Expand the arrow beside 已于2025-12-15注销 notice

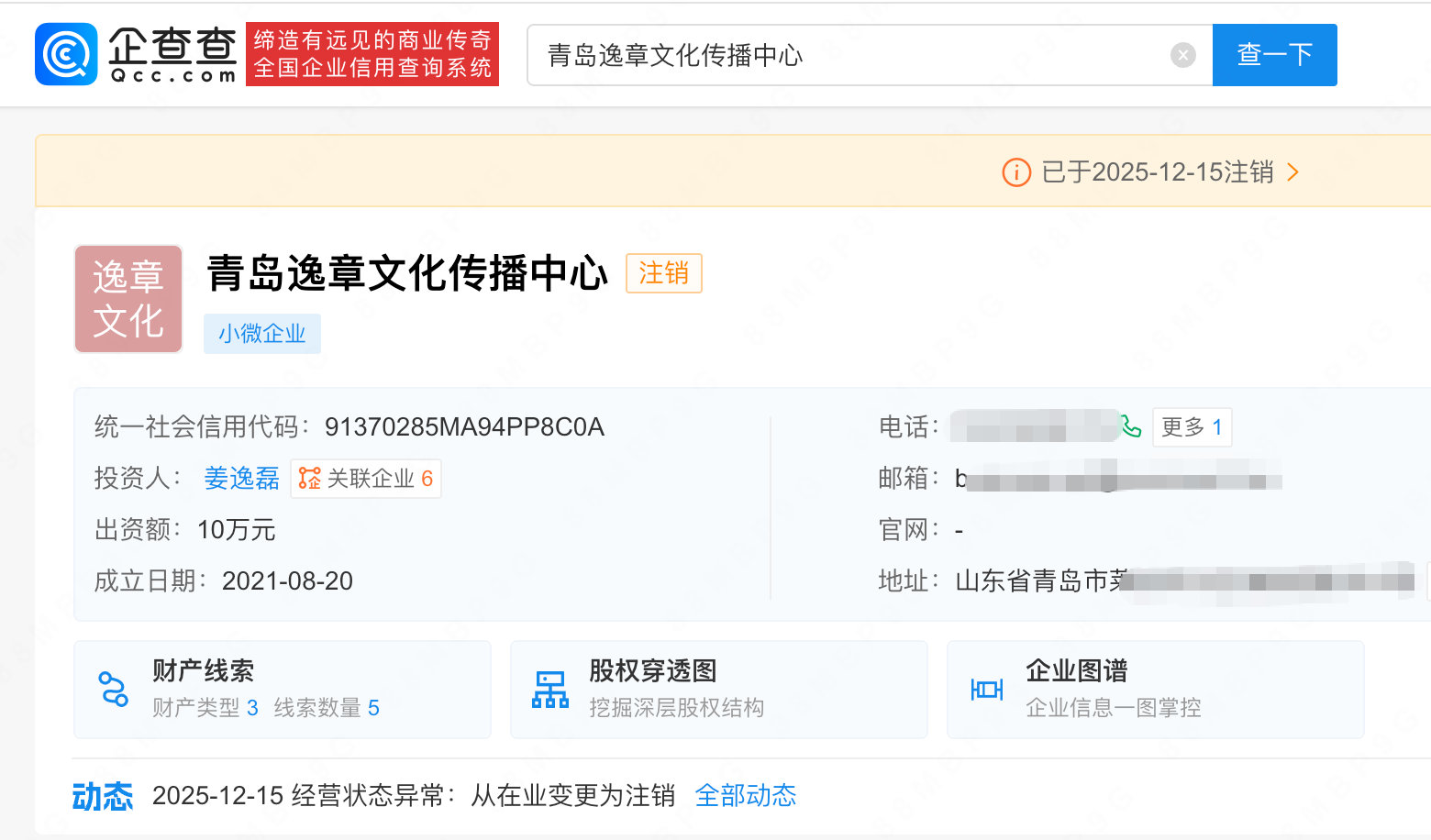[x=1293, y=171]
